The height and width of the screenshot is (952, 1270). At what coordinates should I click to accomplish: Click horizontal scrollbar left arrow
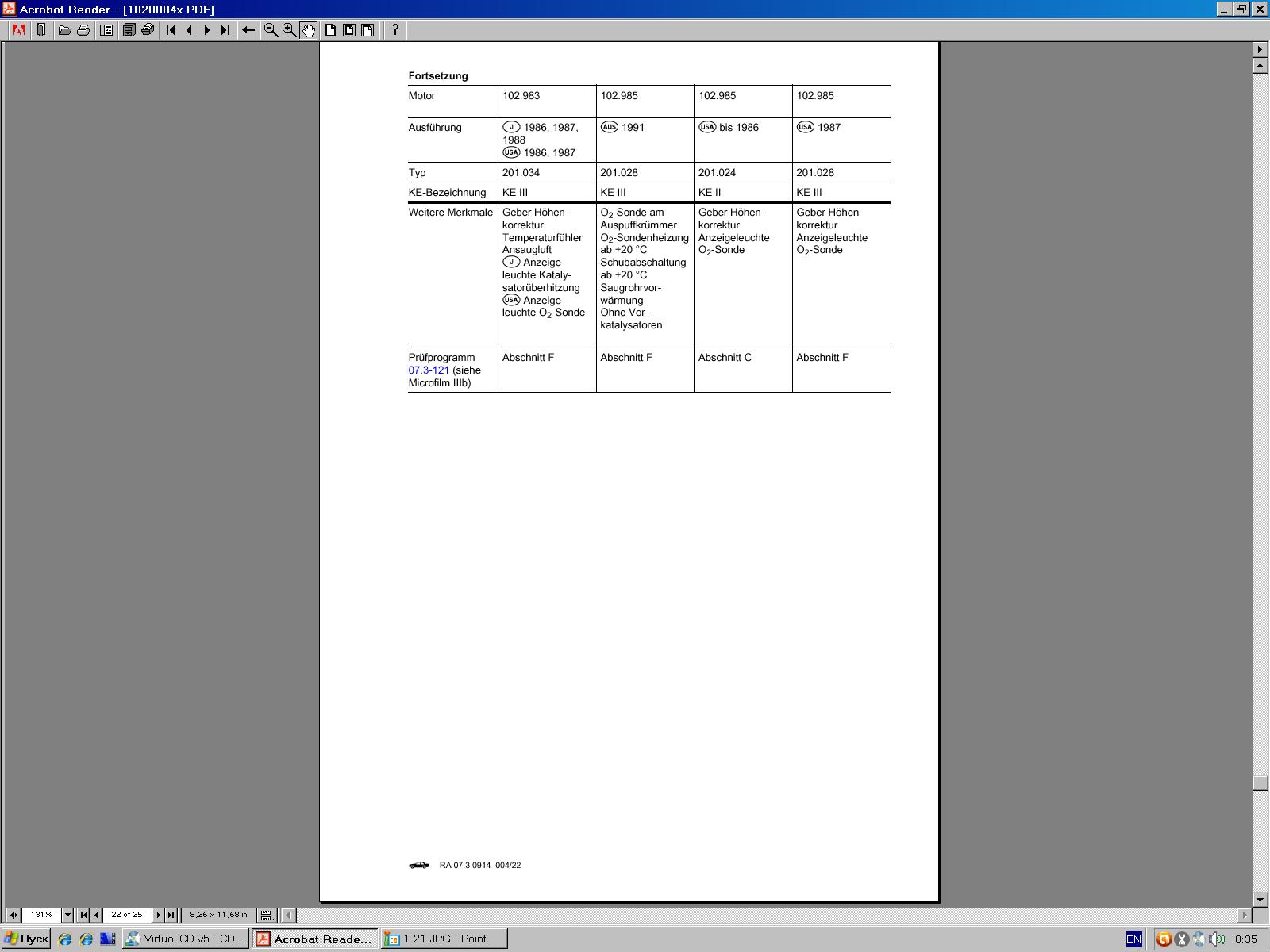(x=289, y=915)
